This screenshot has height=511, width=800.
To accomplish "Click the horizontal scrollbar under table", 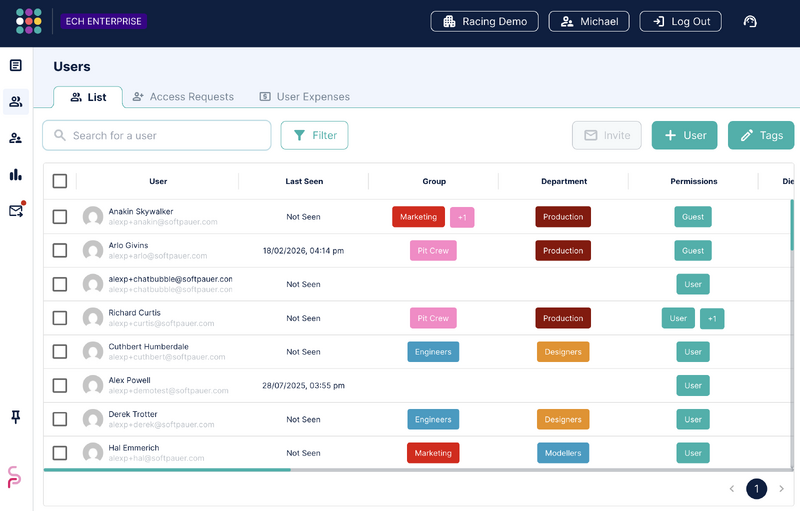I will pyautogui.click(x=167, y=470).
